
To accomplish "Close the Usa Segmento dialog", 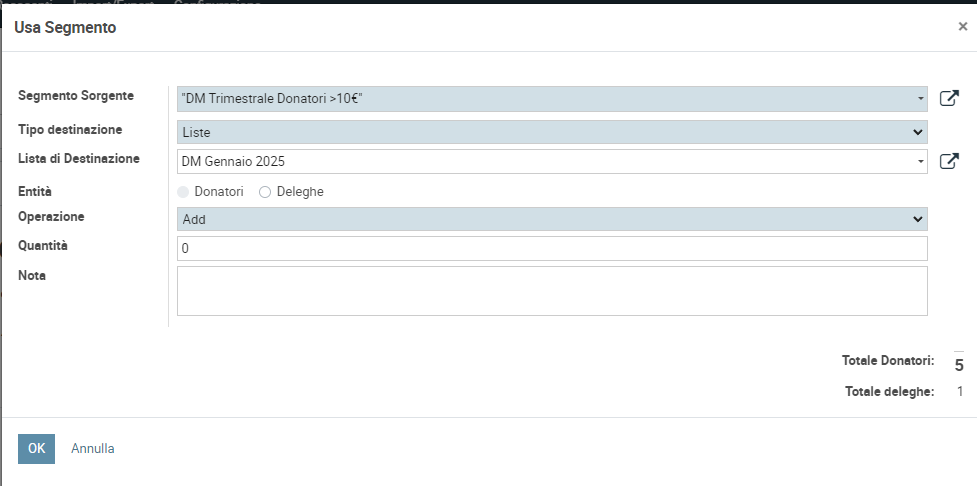I will pyautogui.click(x=962, y=27).
